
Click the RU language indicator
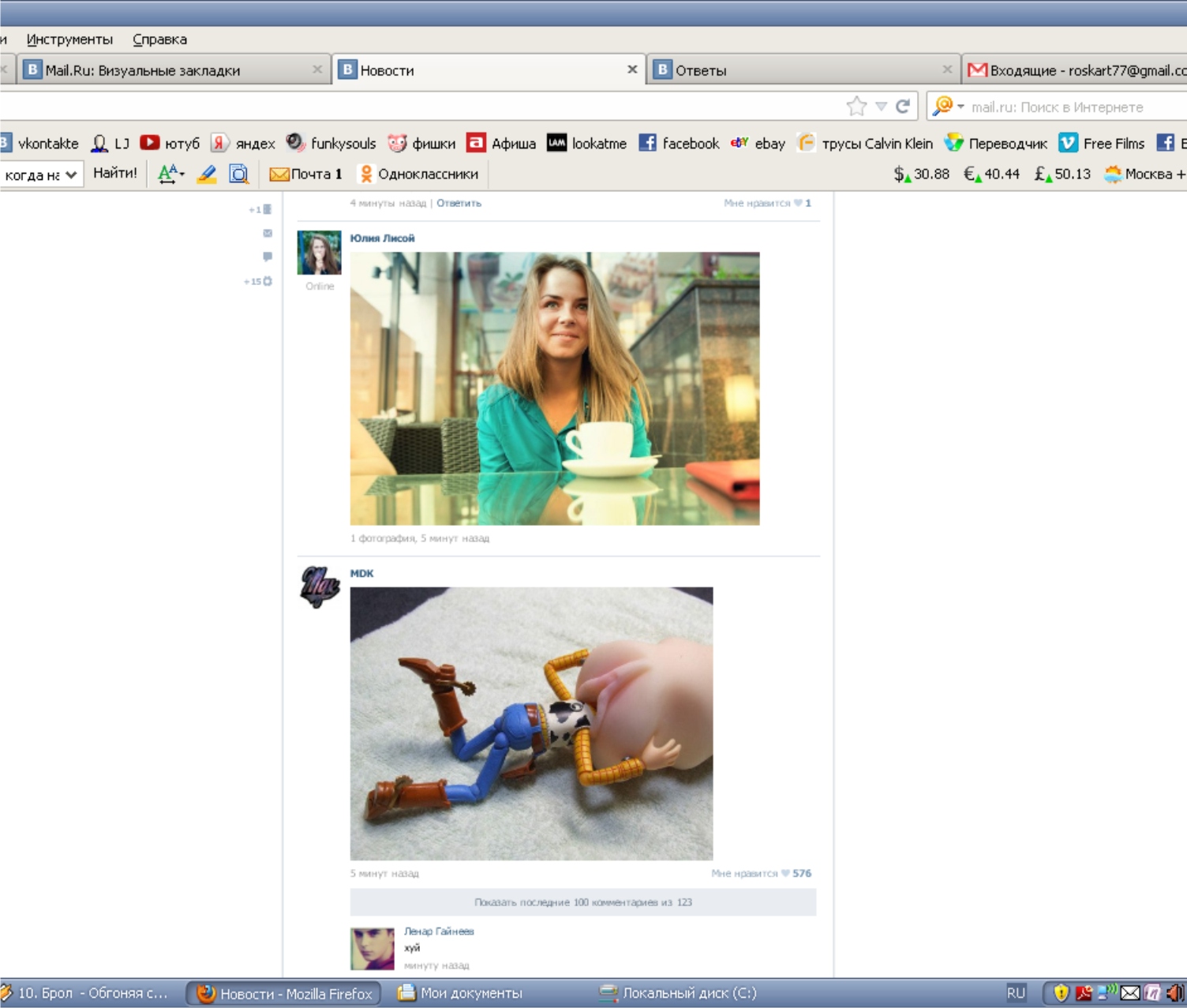[x=1016, y=993]
